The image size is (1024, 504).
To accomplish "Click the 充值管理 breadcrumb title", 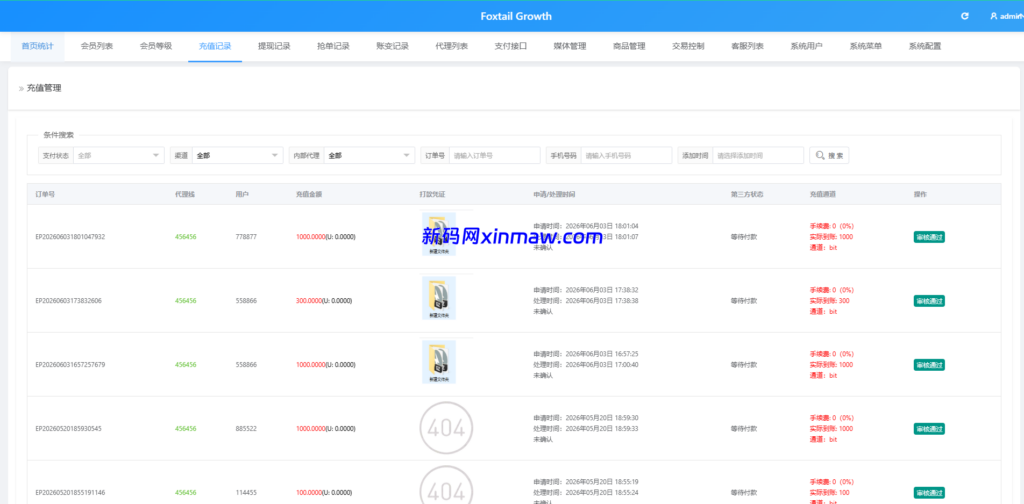I will pyautogui.click(x=44, y=88).
